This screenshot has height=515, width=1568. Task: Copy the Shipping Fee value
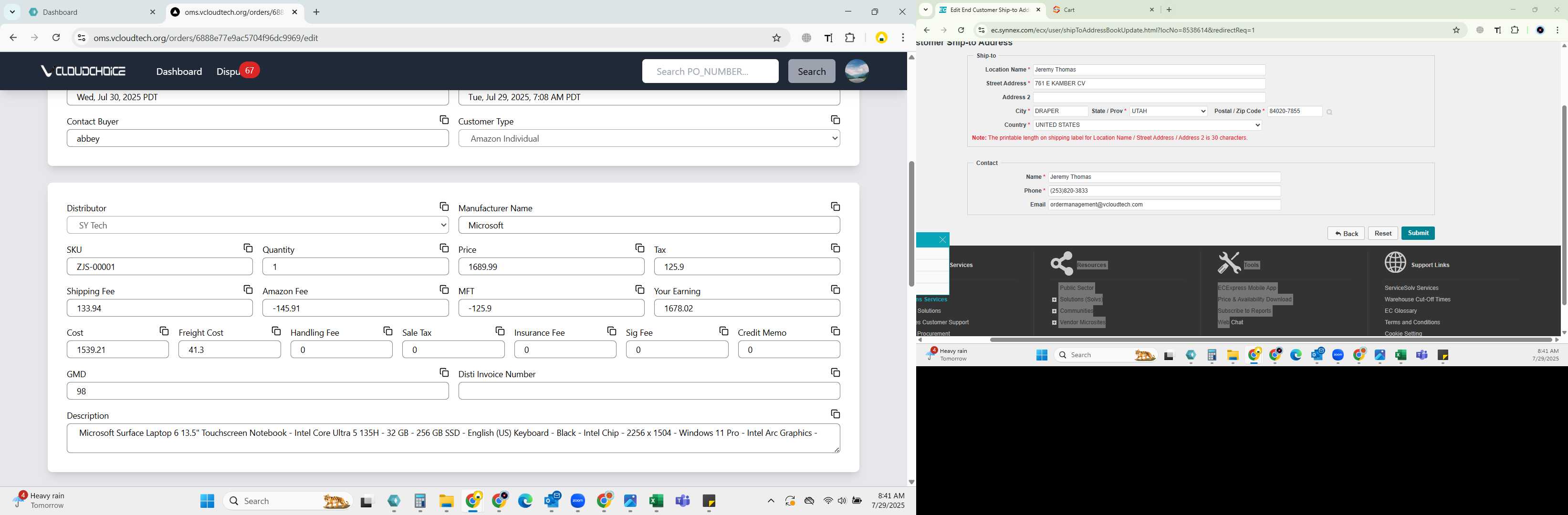click(x=248, y=289)
